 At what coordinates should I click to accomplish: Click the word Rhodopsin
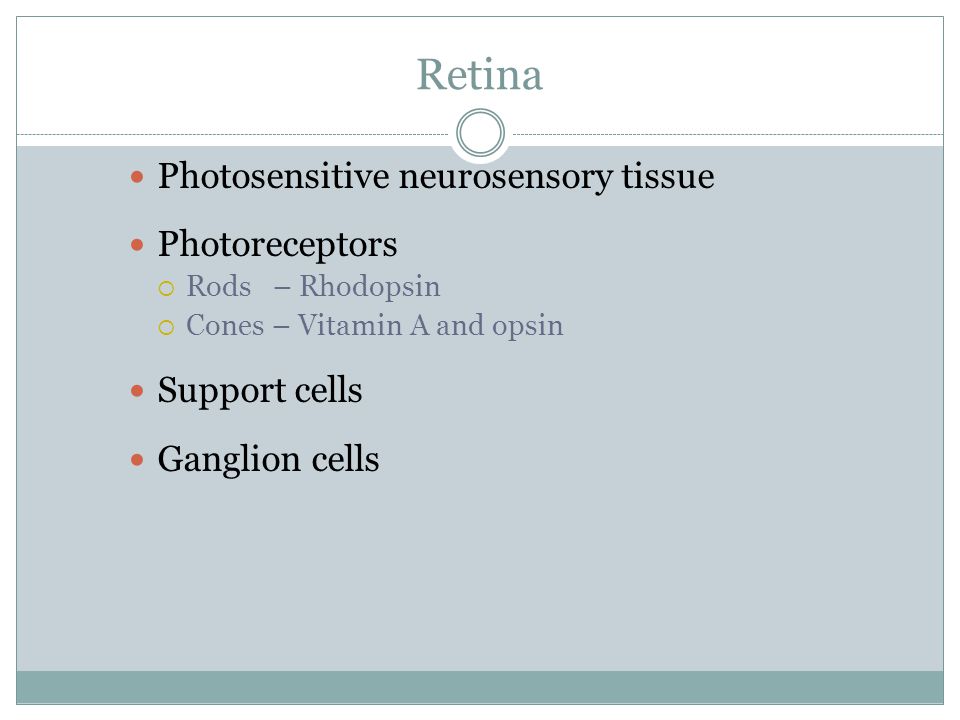pyautogui.click(x=370, y=287)
